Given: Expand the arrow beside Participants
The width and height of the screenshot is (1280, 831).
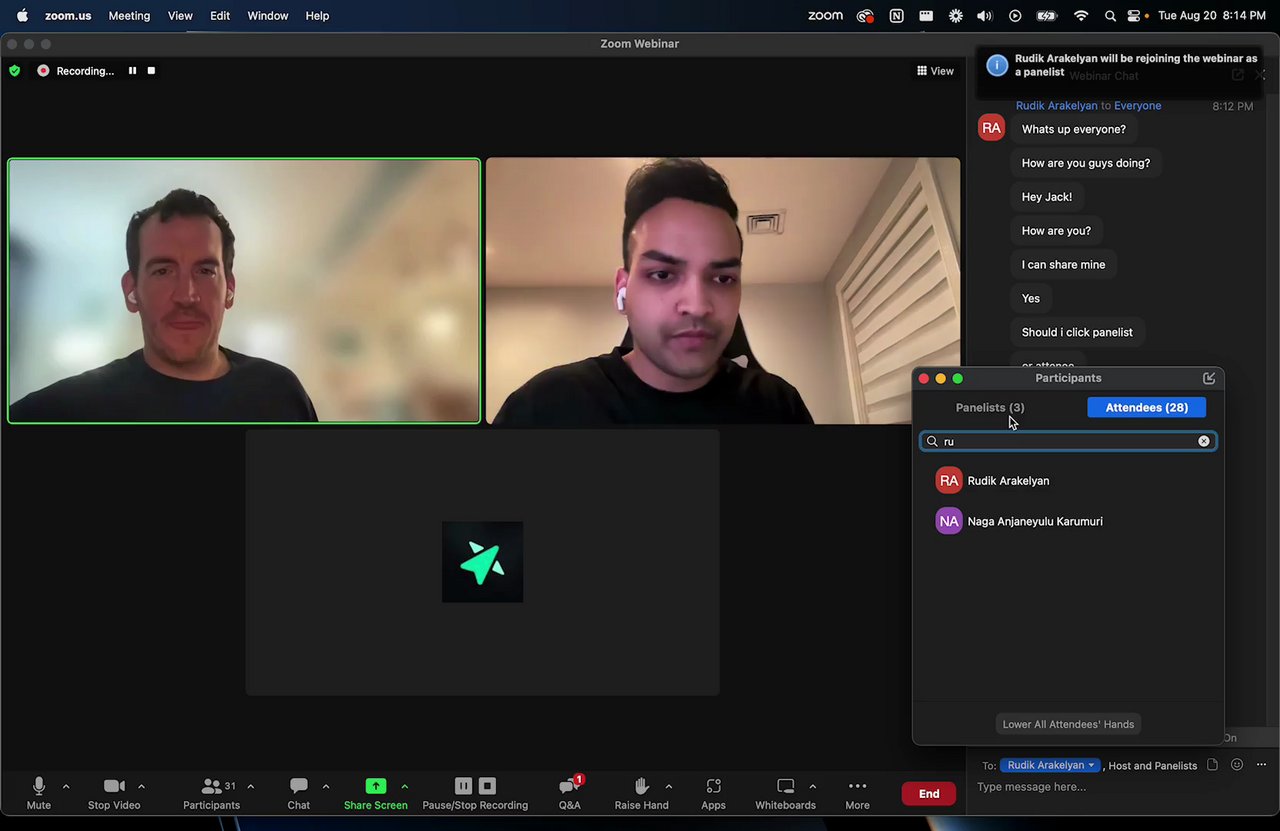Looking at the screenshot, I should pyautogui.click(x=250, y=786).
